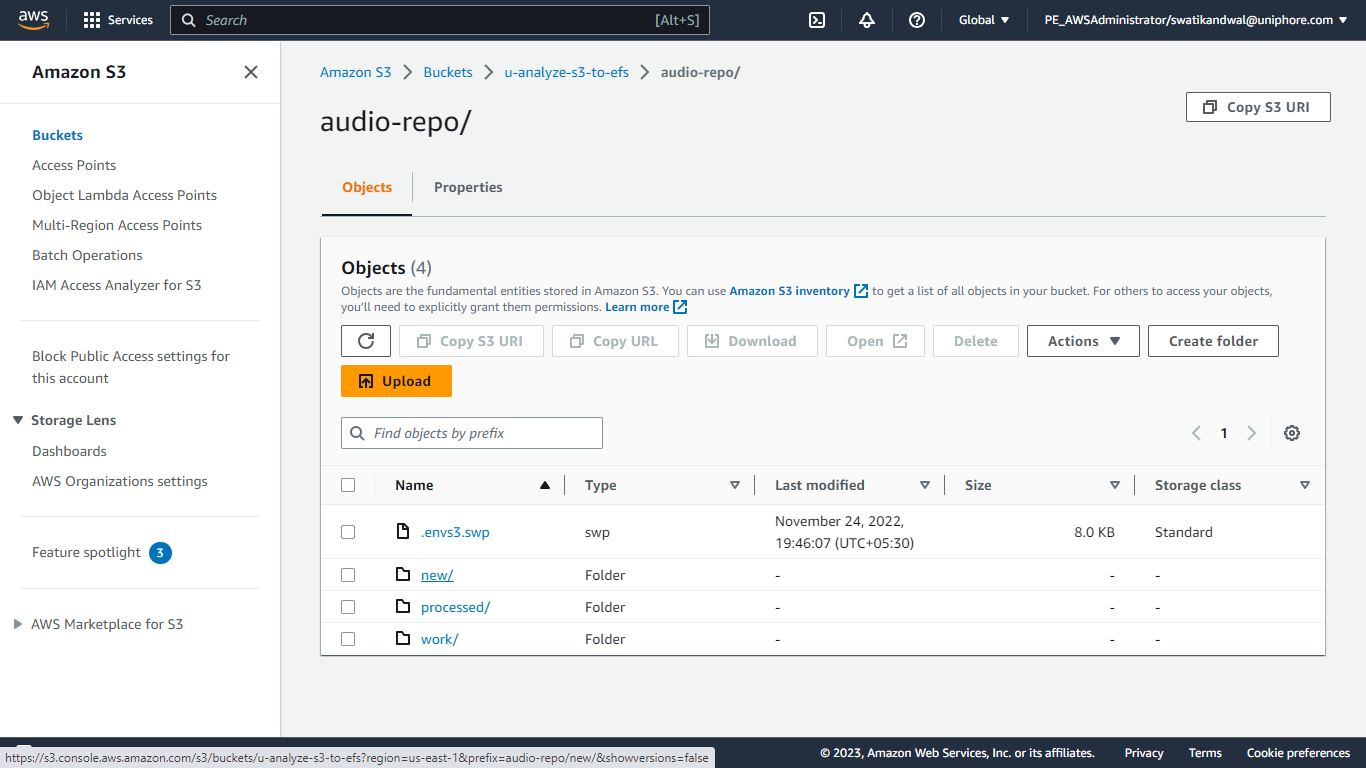The image size is (1366, 768).
Task: Go to the next objects page
Action: (1251, 433)
